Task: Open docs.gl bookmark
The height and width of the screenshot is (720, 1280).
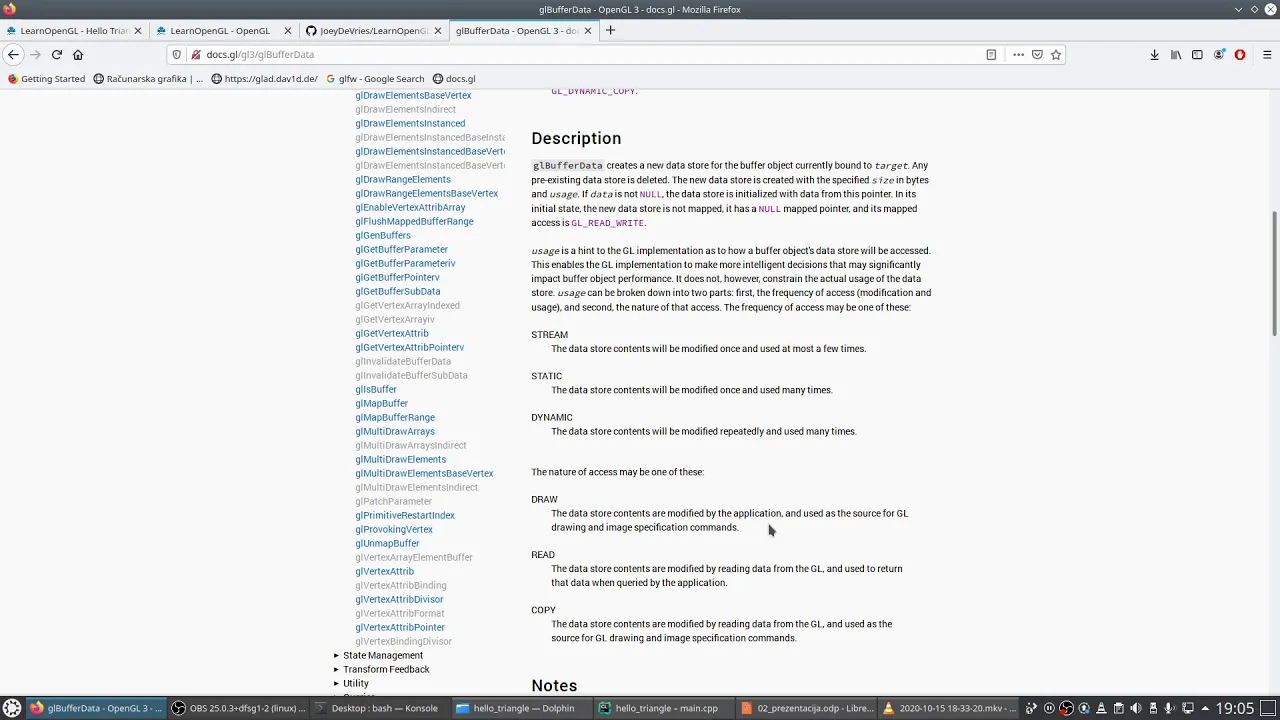Action: (454, 79)
